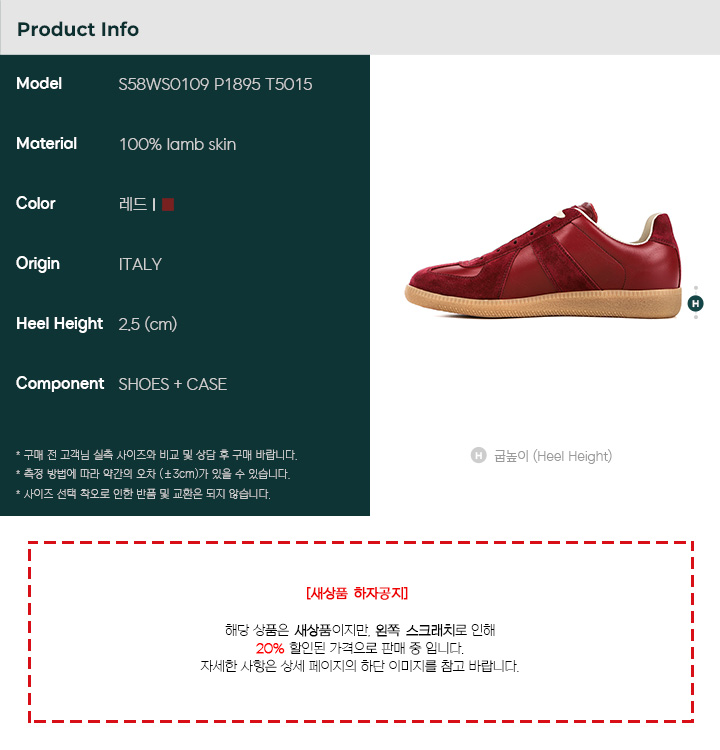Click the Heel Height field label
This screenshot has height=750, width=720.
point(60,324)
